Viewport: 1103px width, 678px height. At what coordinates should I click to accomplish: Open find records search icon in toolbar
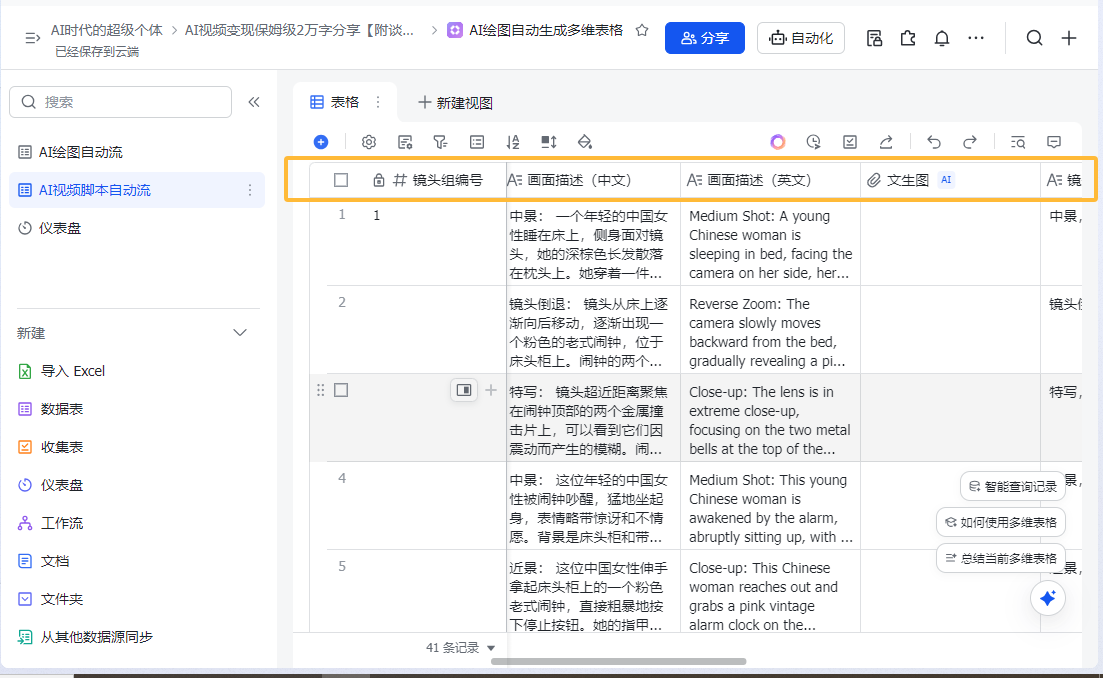pyautogui.click(x=1018, y=142)
